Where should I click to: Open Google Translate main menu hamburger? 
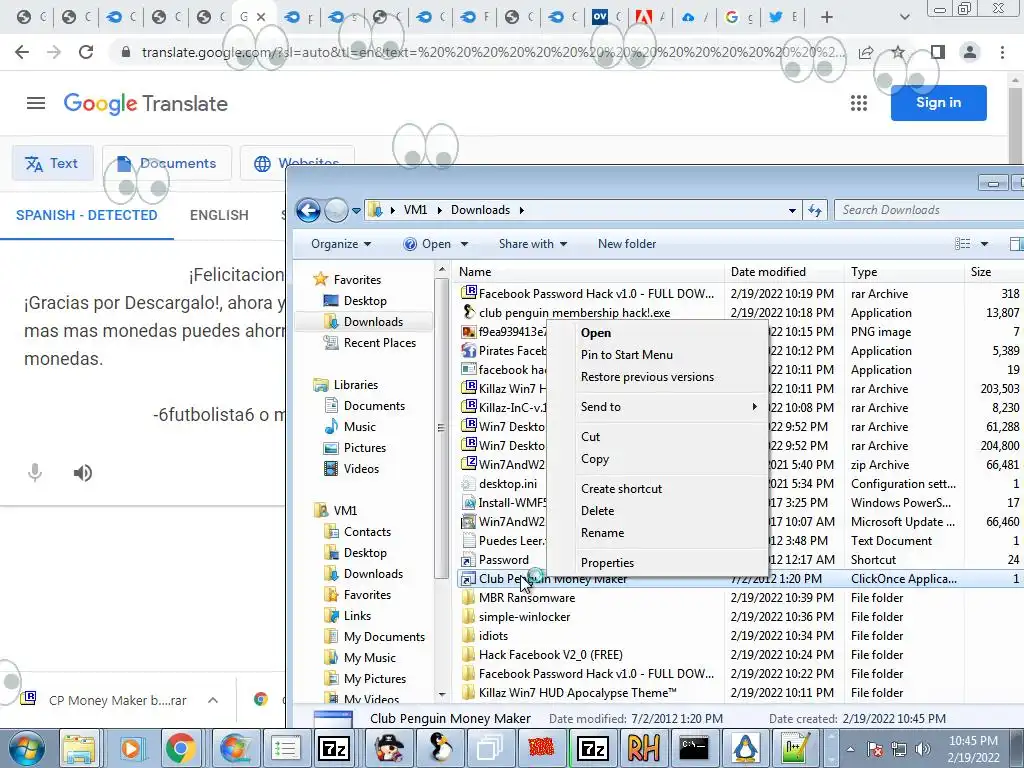point(36,103)
